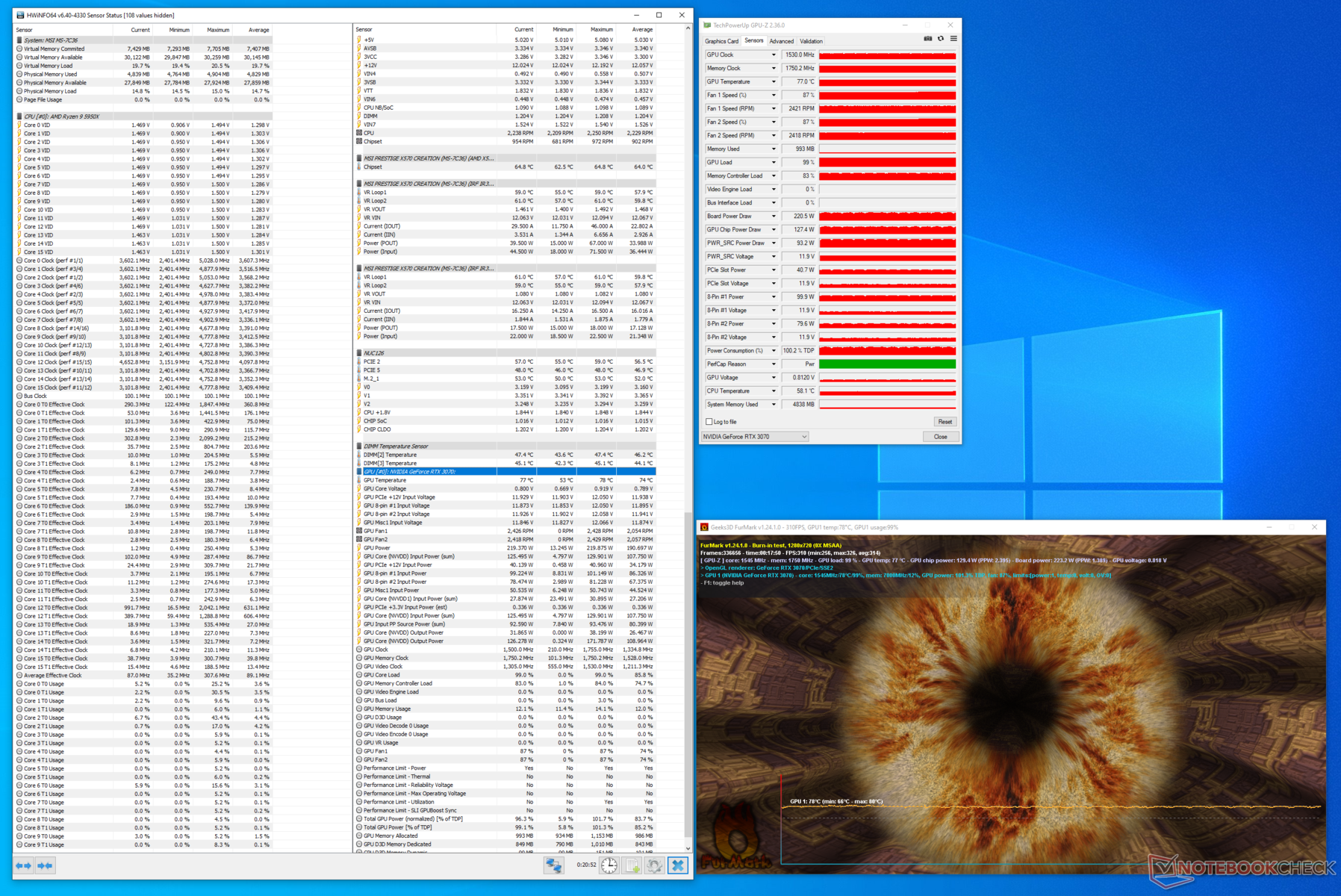Click the Physical Memory Used row in HWiNFO
This screenshot has height=896, width=1341.
tap(143, 74)
